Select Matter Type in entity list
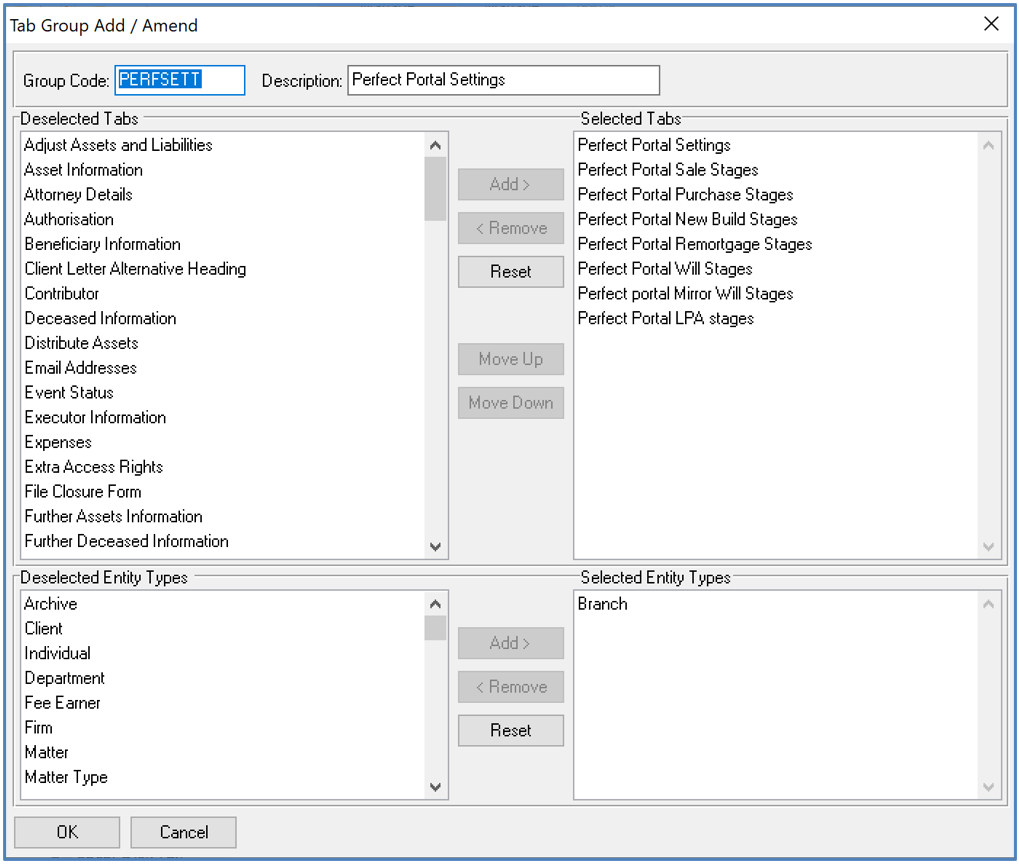The width and height of the screenshot is (1019, 864). pyautogui.click(x=66, y=777)
